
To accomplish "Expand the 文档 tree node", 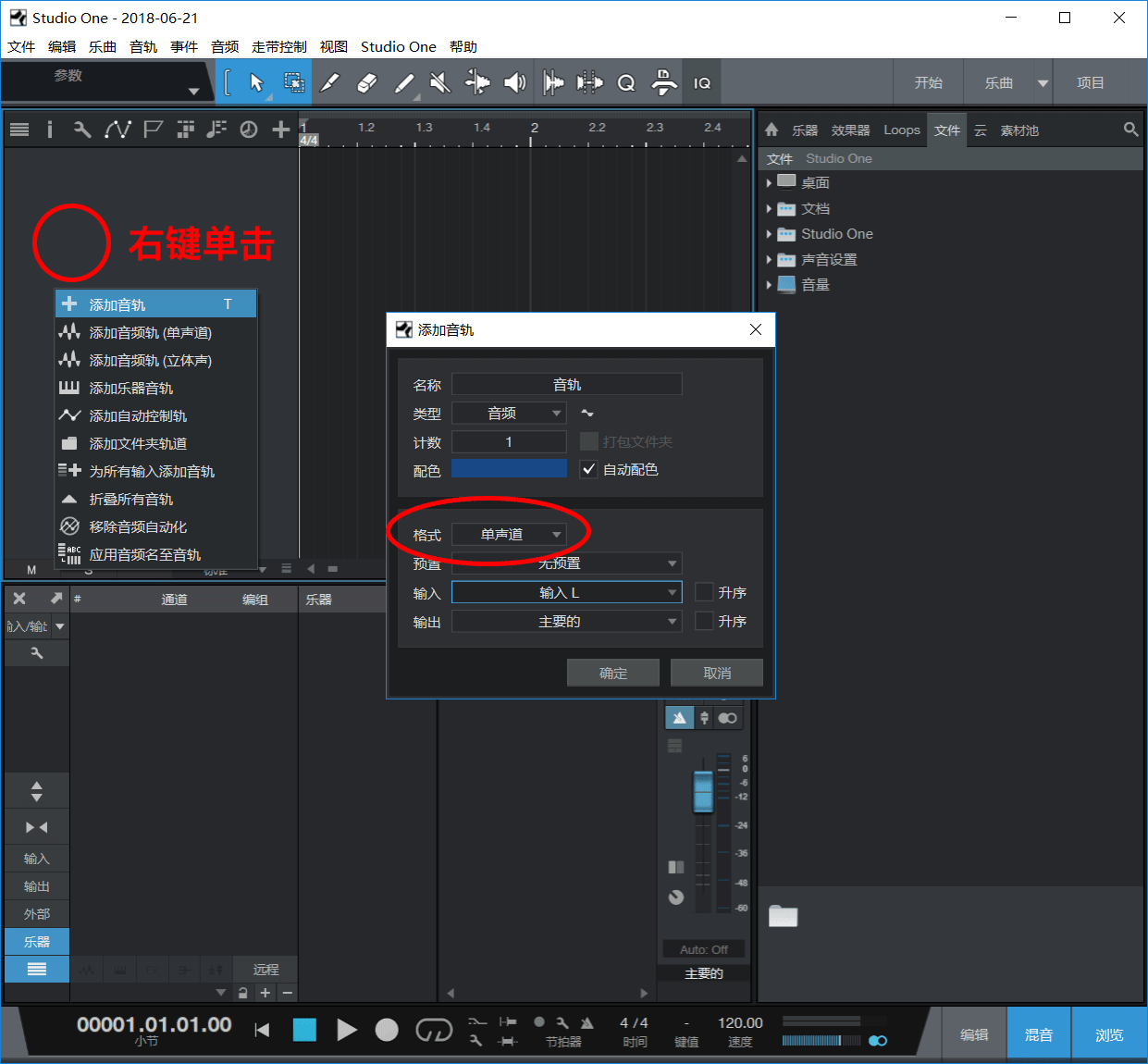I will tap(769, 209).
